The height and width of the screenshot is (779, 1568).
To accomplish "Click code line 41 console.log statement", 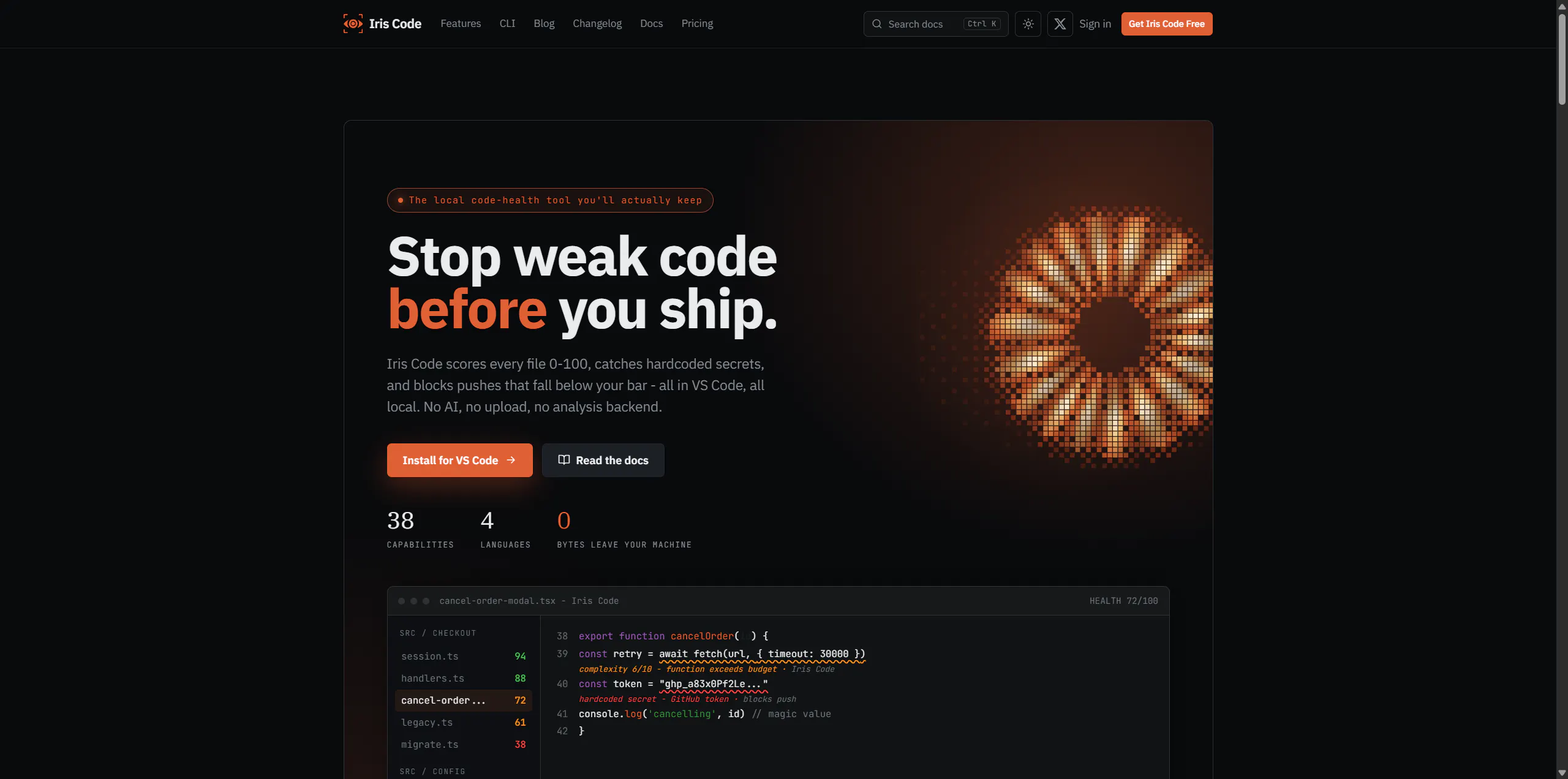I will (704, 713).
